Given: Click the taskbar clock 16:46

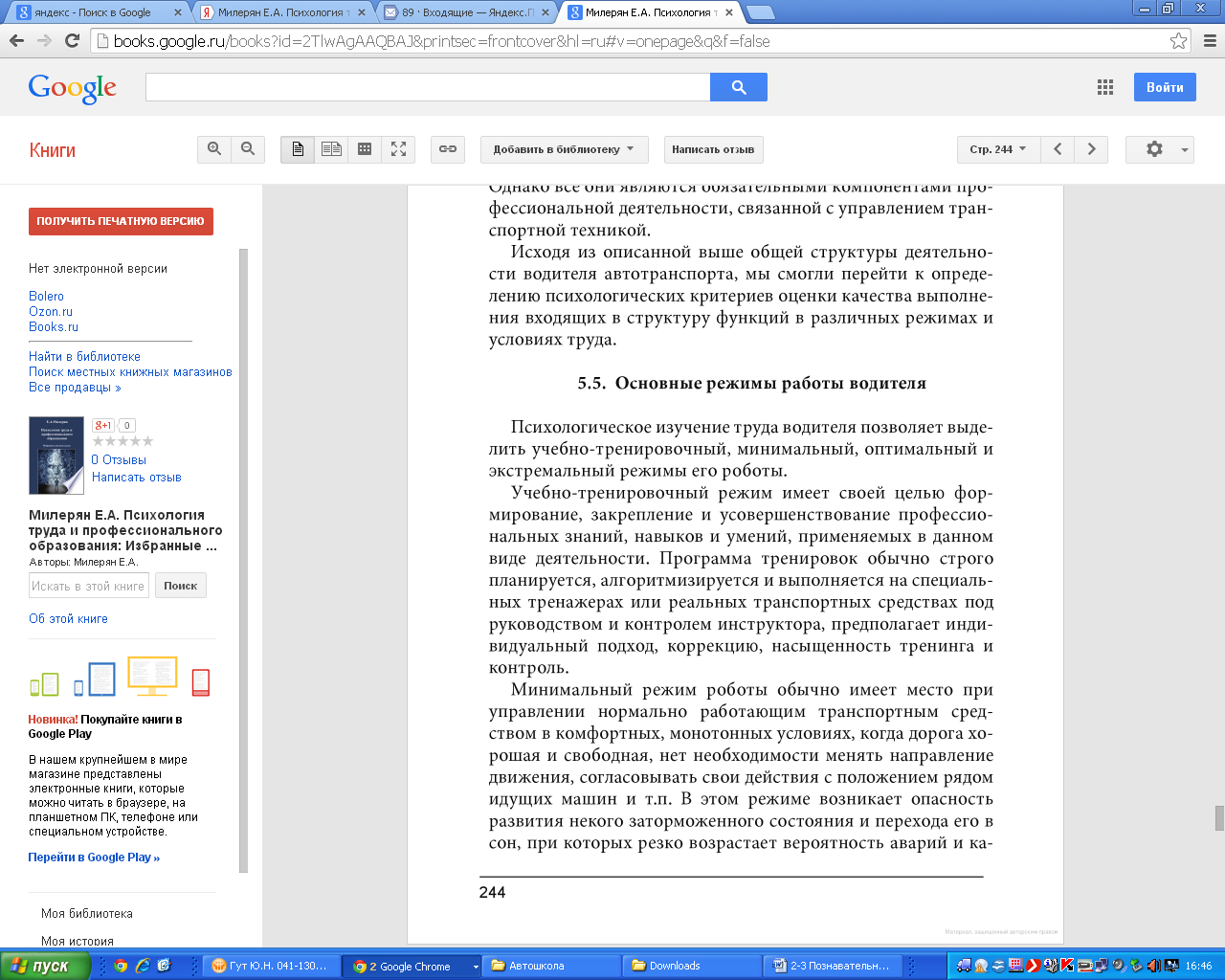Looking at the screenshot, I should (x=1198, y=966).
